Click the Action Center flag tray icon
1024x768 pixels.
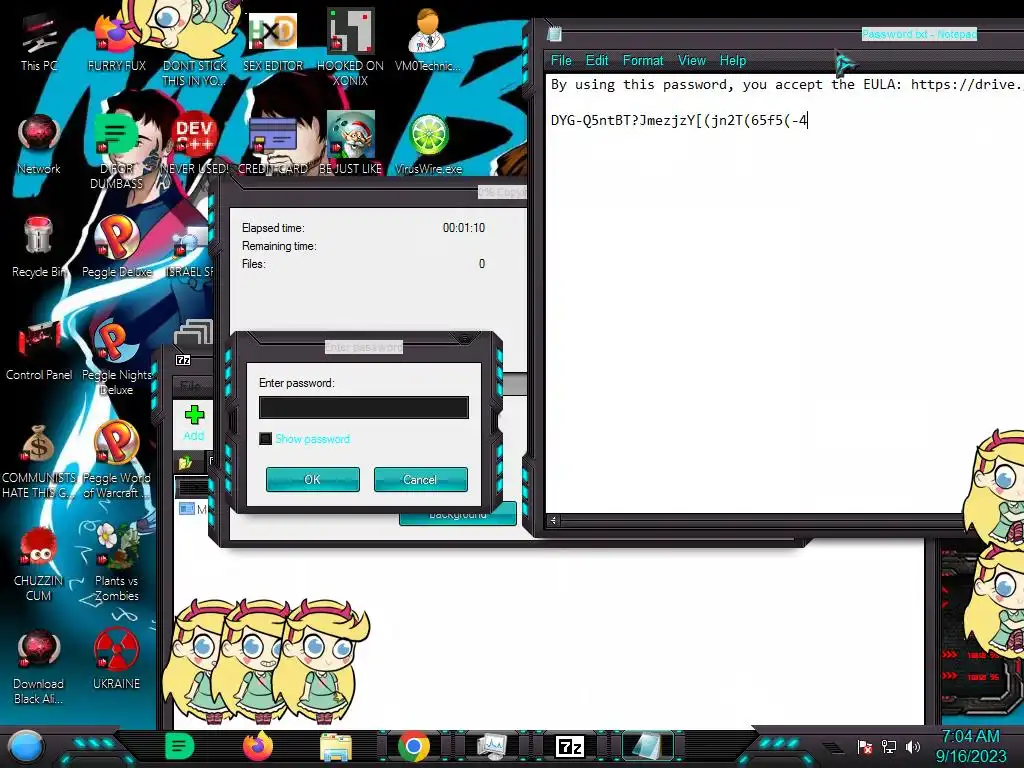point(865,747)
